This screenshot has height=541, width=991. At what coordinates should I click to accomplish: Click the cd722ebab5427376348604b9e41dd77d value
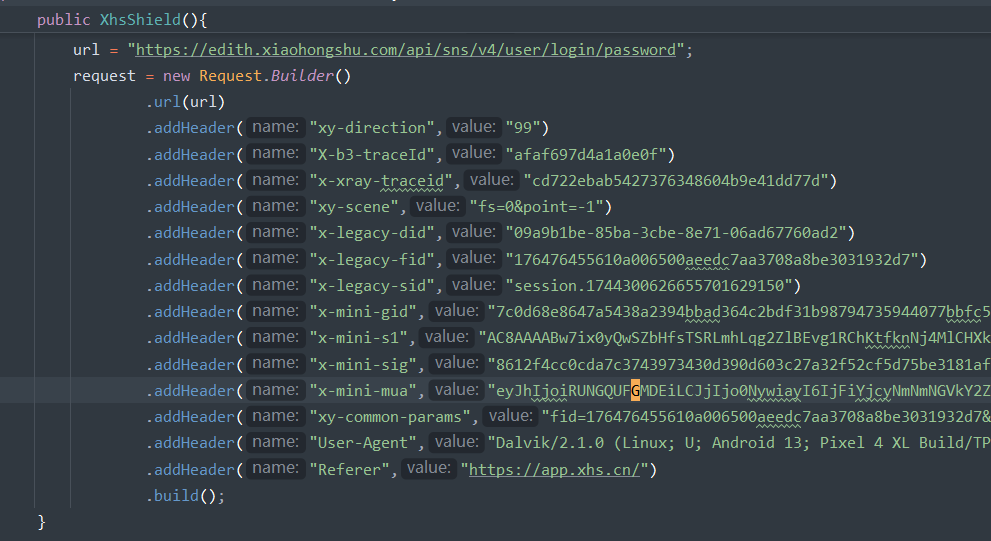coord(676,181)
